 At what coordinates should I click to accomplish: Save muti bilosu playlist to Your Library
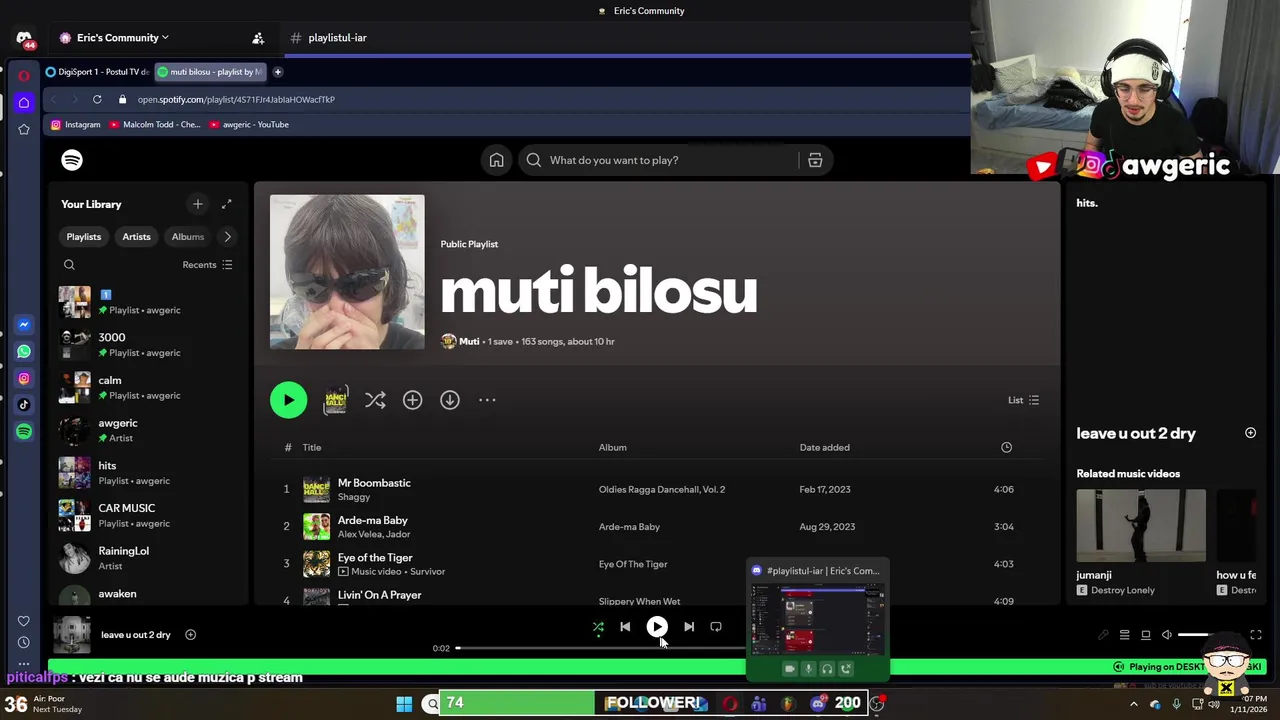point(412,400)
